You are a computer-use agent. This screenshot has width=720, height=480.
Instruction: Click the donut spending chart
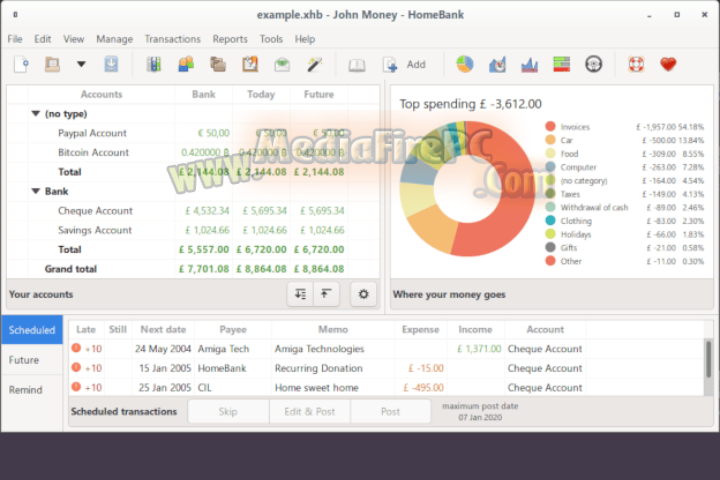467,188
